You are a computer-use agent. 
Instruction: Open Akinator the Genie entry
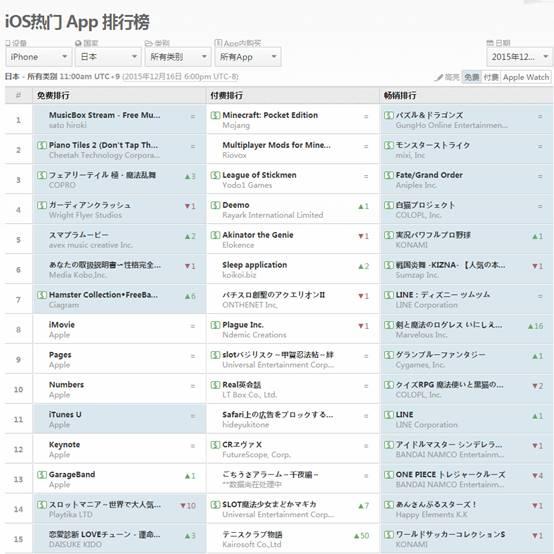tap(258, 235)
